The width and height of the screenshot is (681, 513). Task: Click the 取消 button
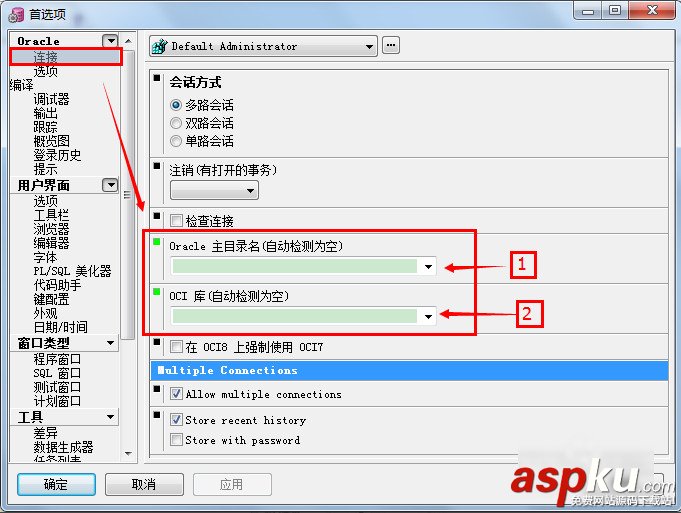144,484
